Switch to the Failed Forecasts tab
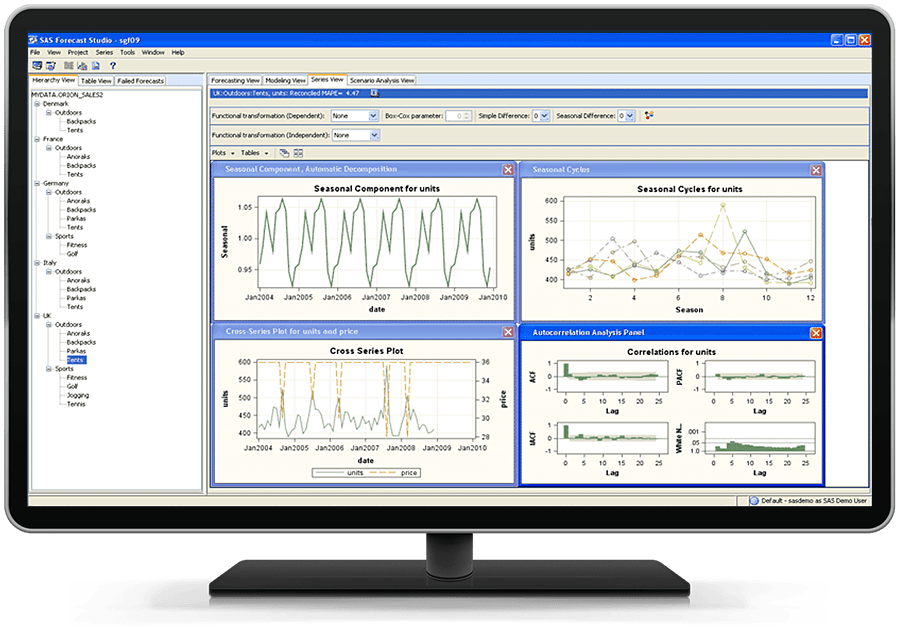 [140, 81]
